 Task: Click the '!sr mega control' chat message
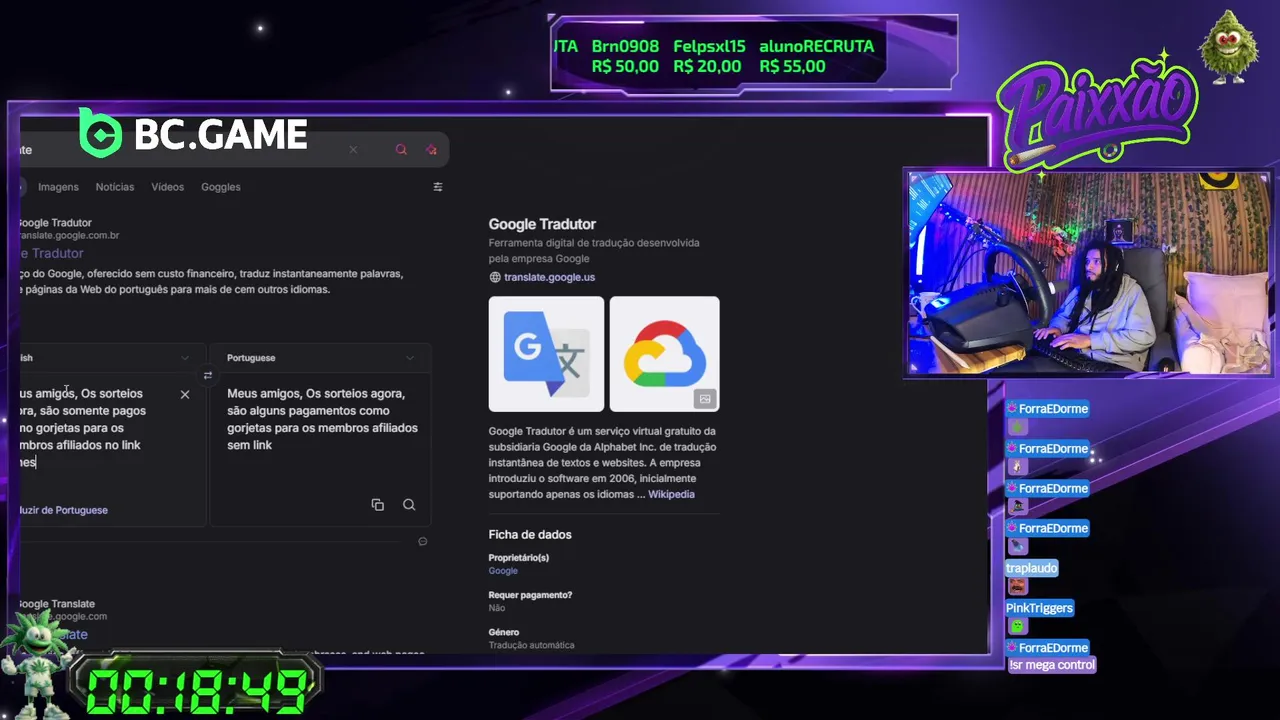(x=1052, y=665)
